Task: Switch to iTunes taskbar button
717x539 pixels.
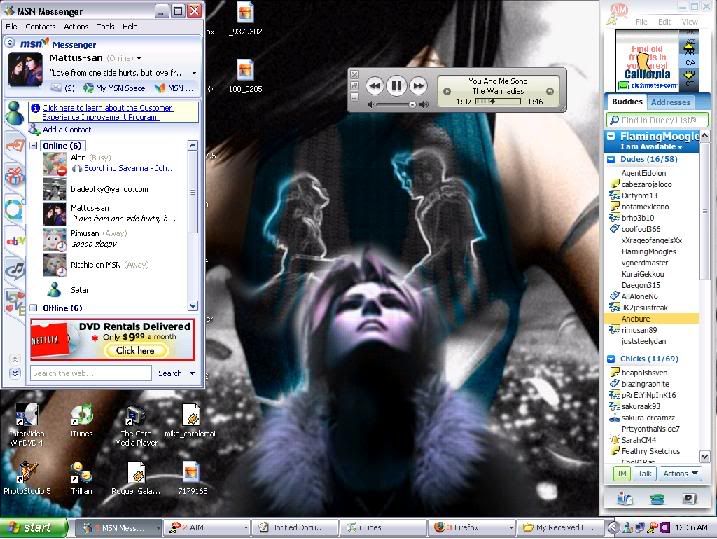Action: tap(383, 528)
